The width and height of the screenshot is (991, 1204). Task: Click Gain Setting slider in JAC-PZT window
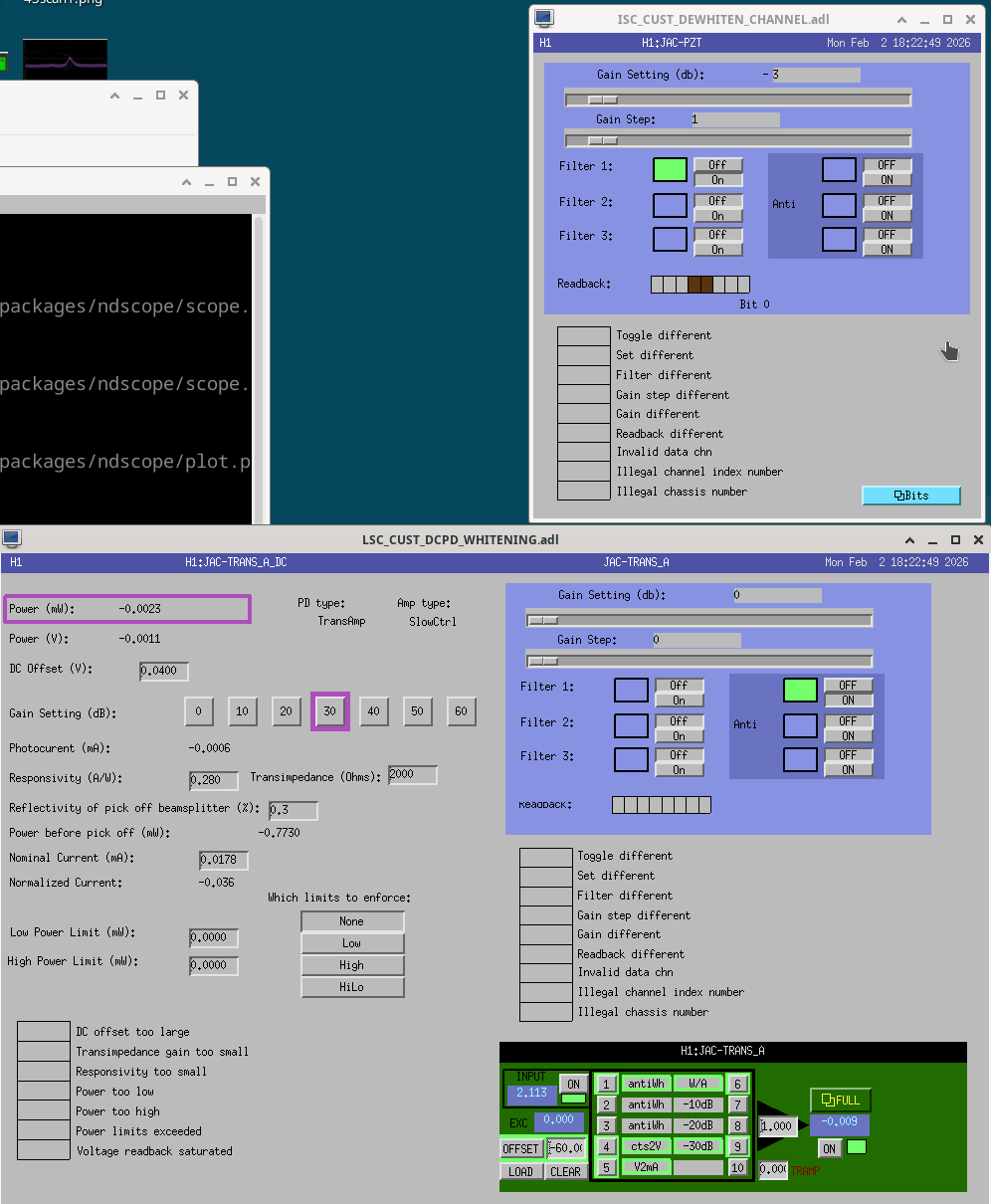pyautogui.click(x=737, y=99)
